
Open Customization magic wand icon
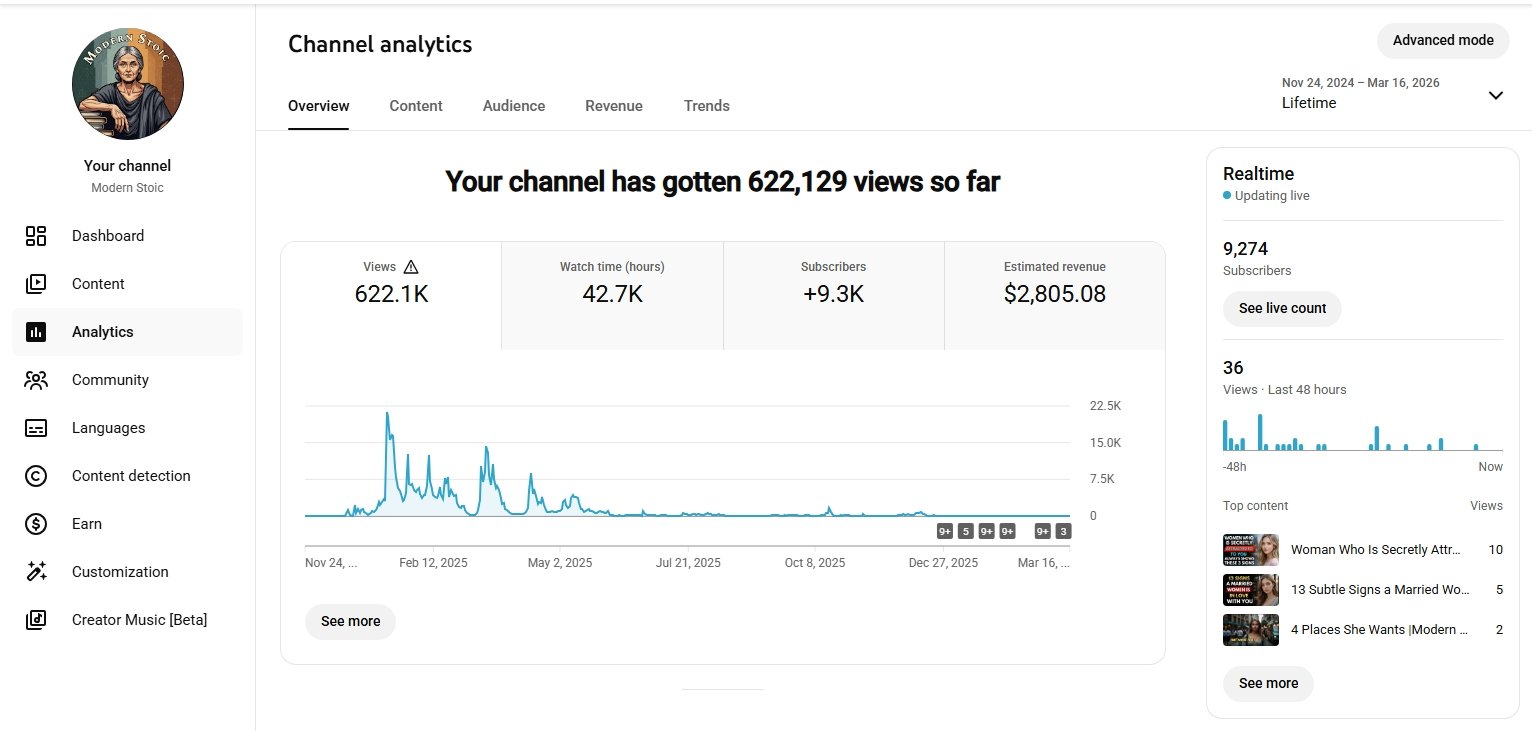36,572
